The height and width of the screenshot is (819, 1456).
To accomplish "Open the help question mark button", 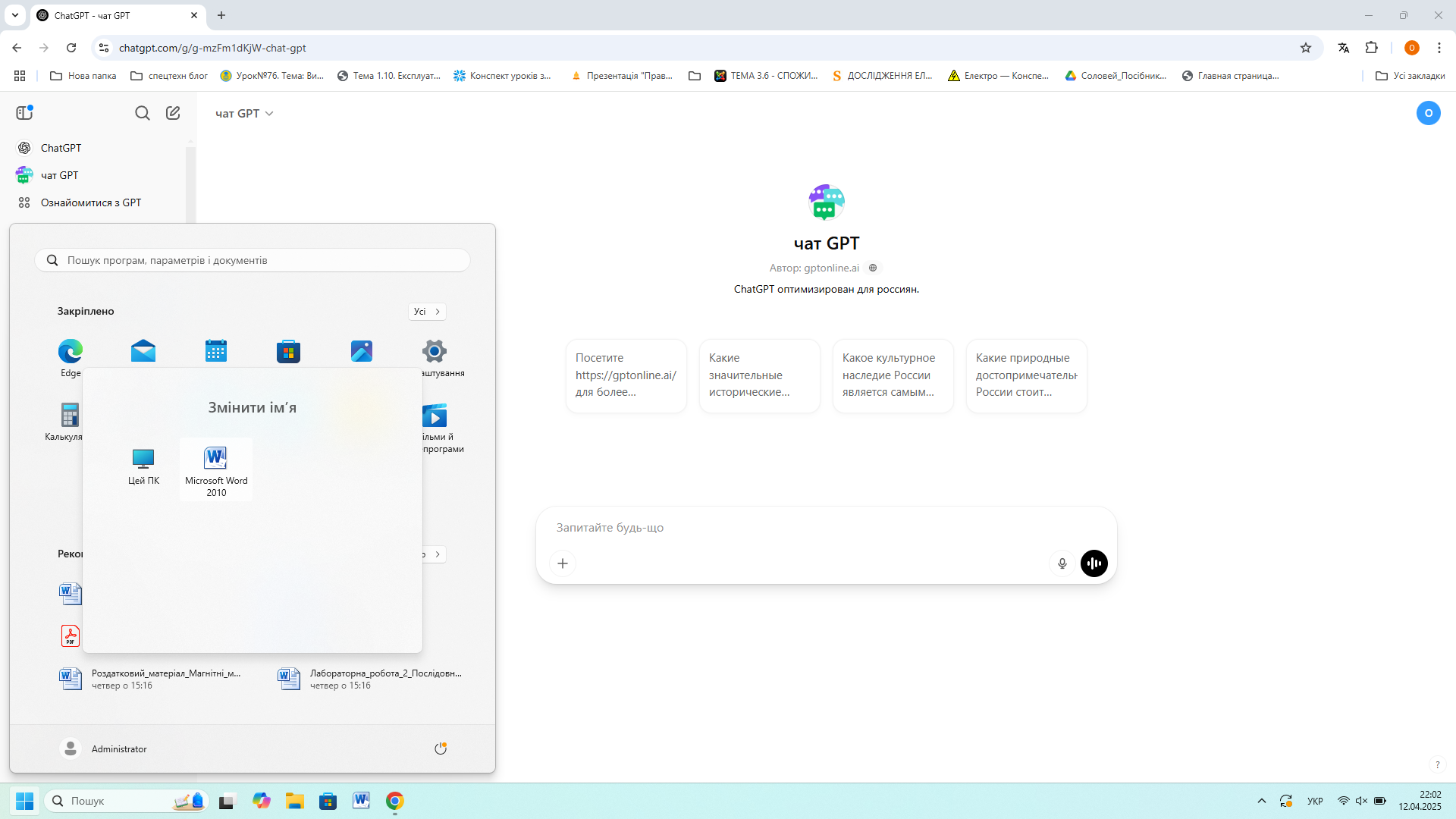I will (1437, 764).
